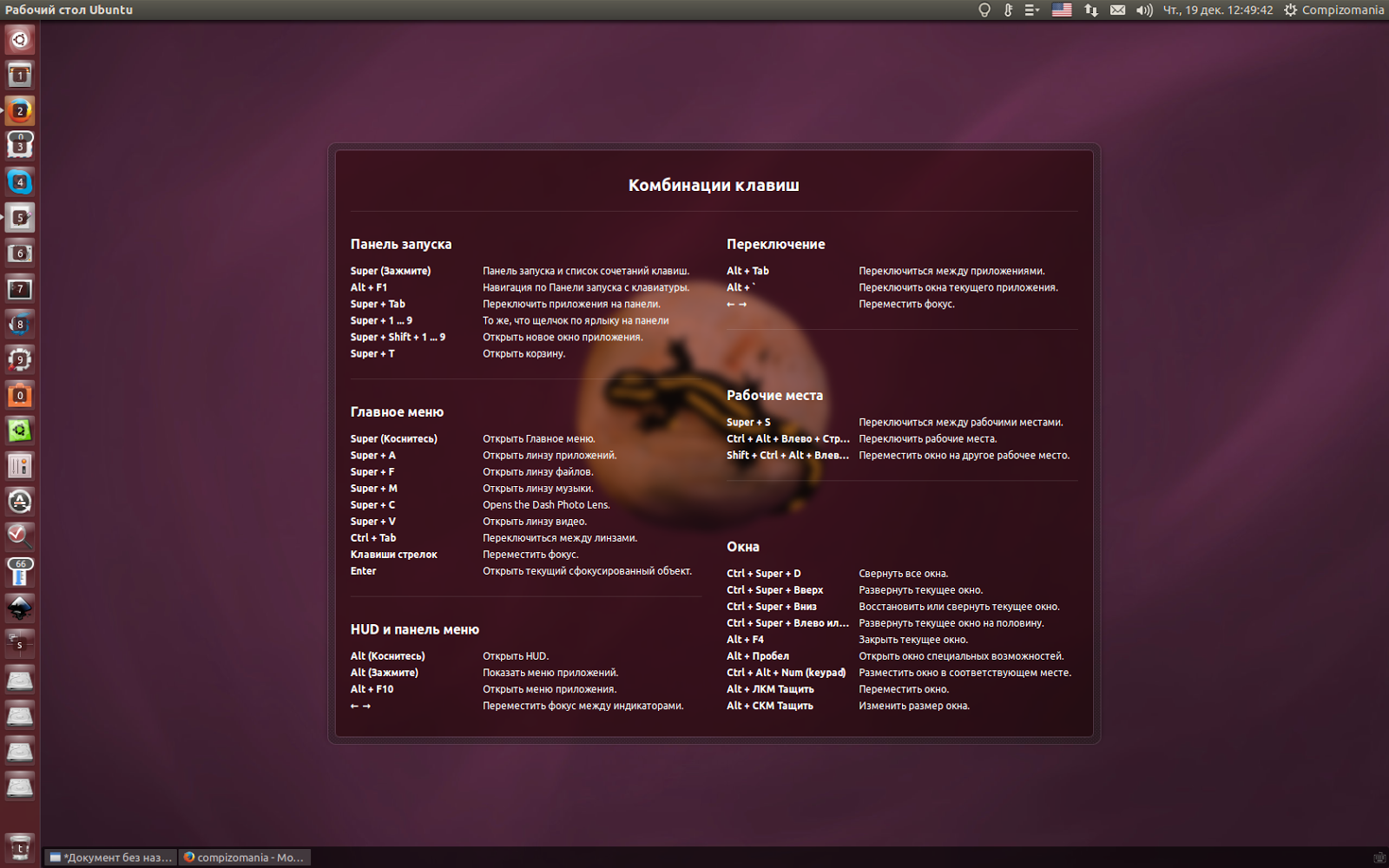1389x868 pixels.
Task: Click the thermometer indicator in top panel
Action: 1008,10
